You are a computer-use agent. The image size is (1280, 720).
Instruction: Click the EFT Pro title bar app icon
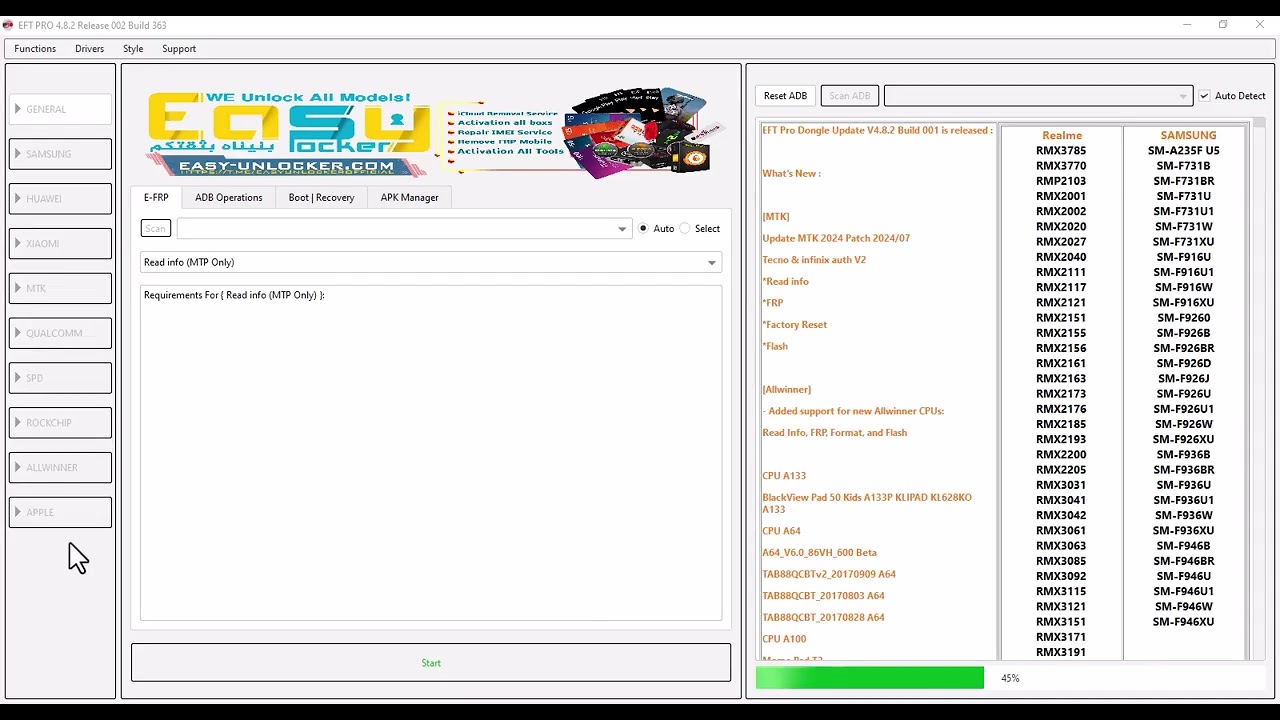point(8,25)
